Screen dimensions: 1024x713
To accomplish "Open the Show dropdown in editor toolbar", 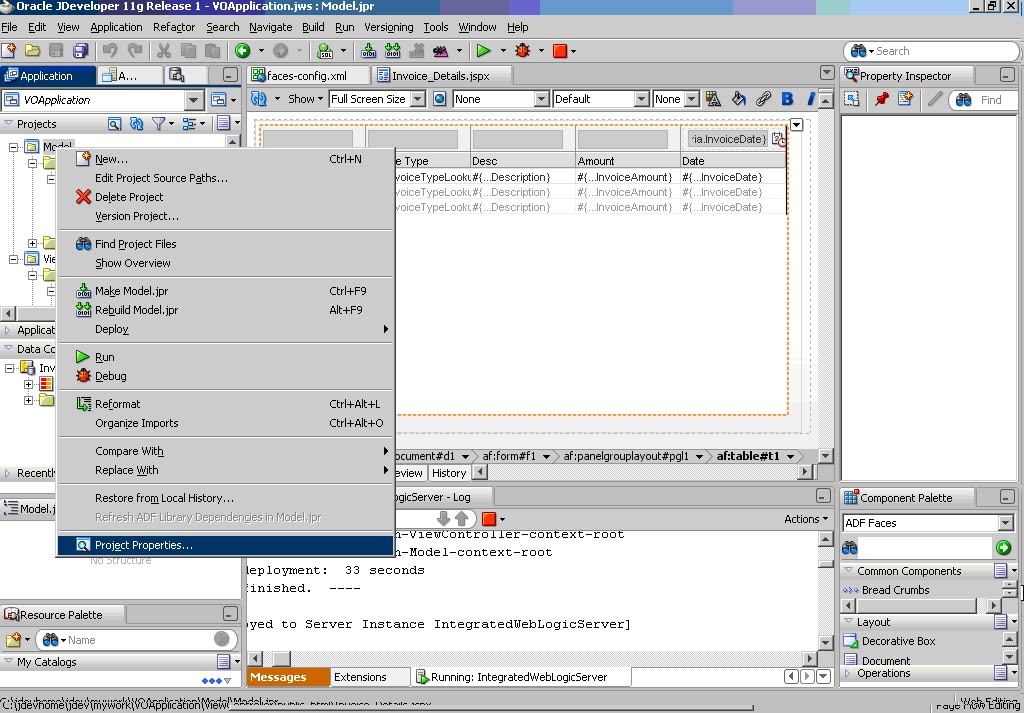I will click(x=305, y=99).
